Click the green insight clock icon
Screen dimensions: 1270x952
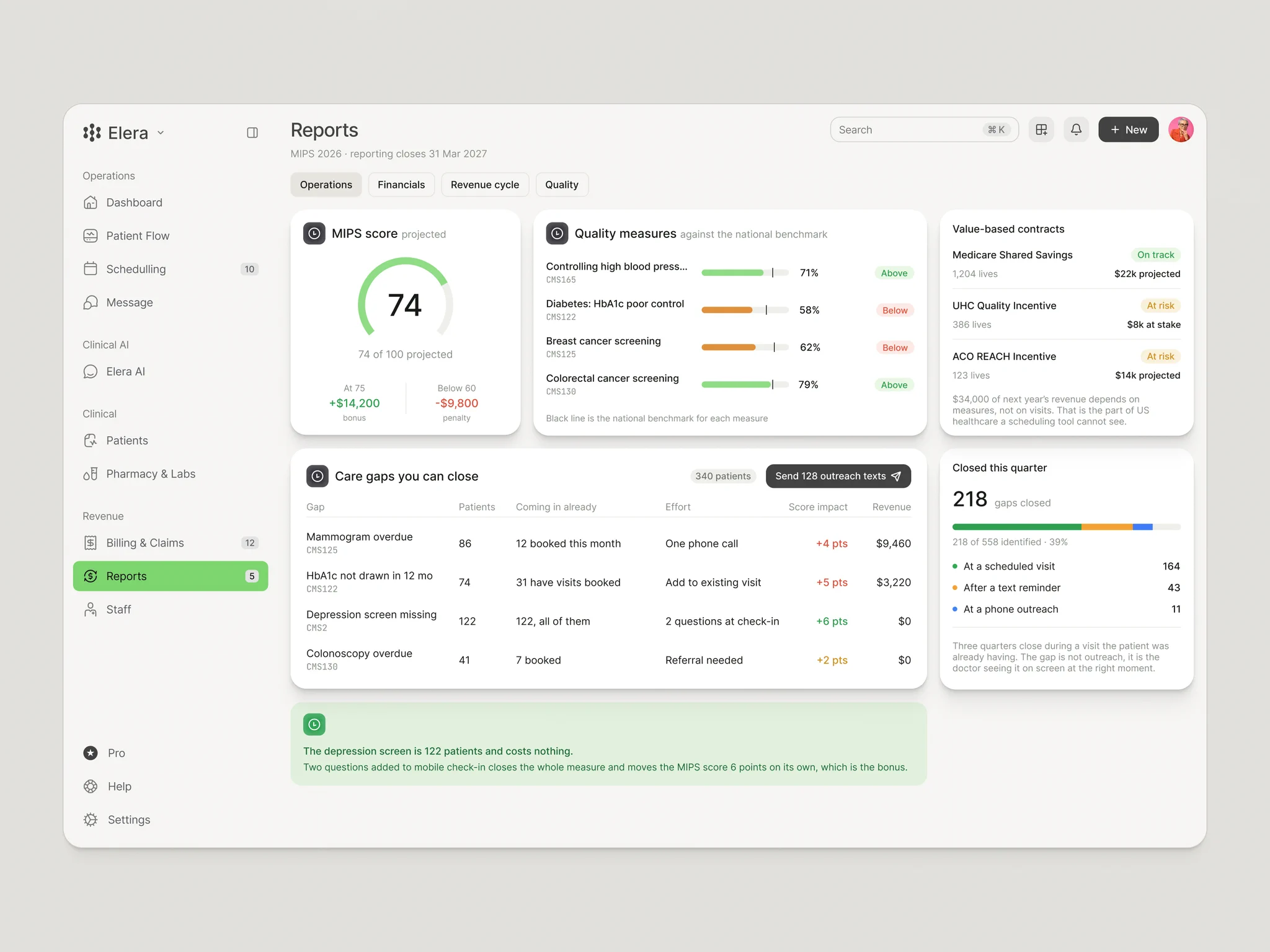[x=314, y=725]
